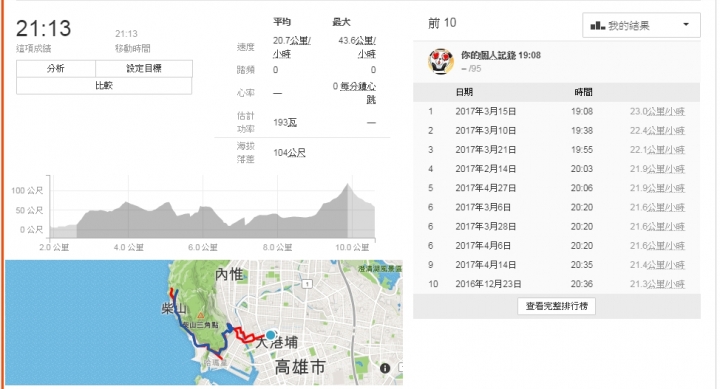
Task: Click the elevation chart at 4.0 公里
Action: [128, 220]
